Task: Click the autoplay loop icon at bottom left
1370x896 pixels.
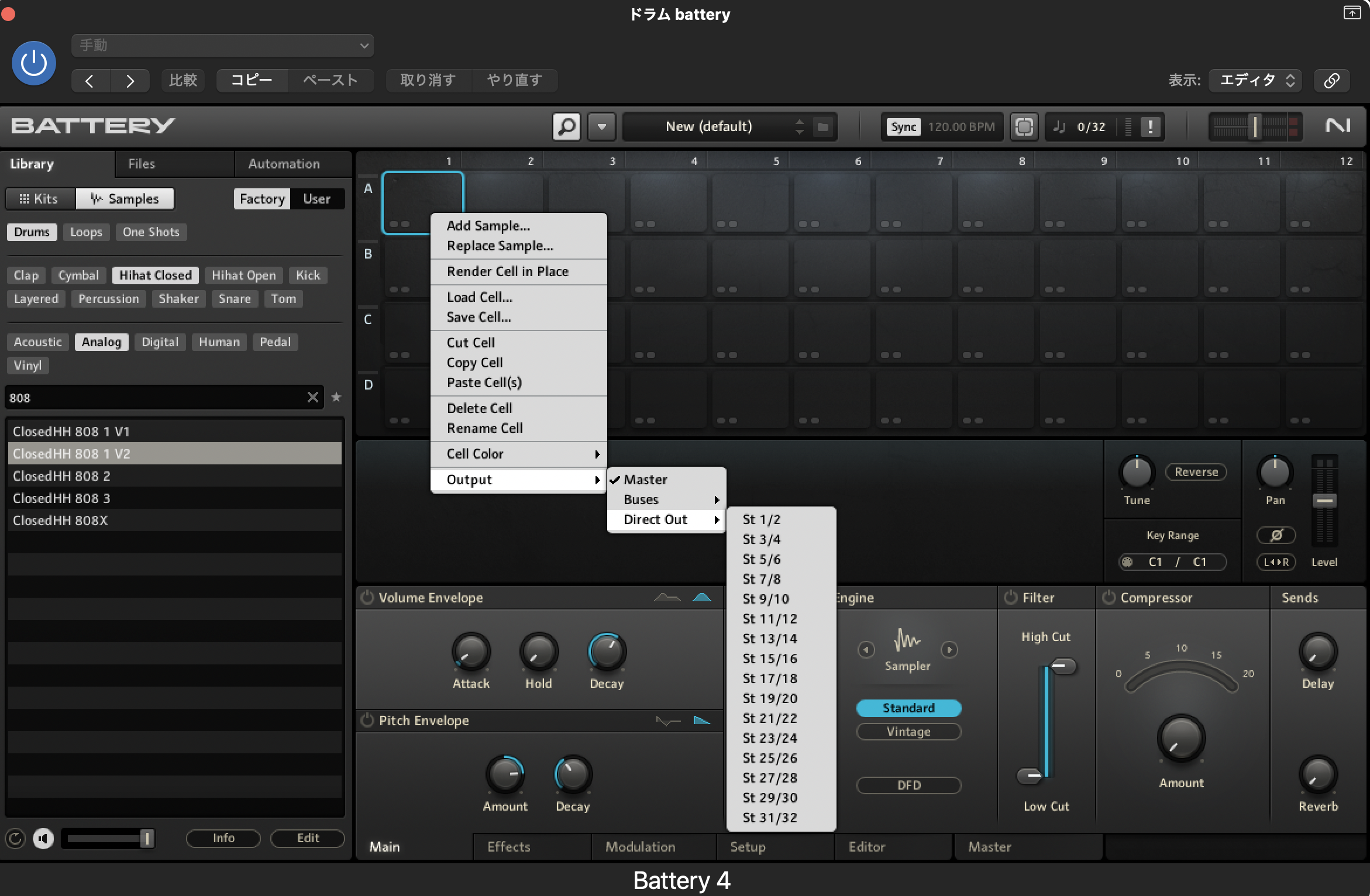Action: click(15, 839)
